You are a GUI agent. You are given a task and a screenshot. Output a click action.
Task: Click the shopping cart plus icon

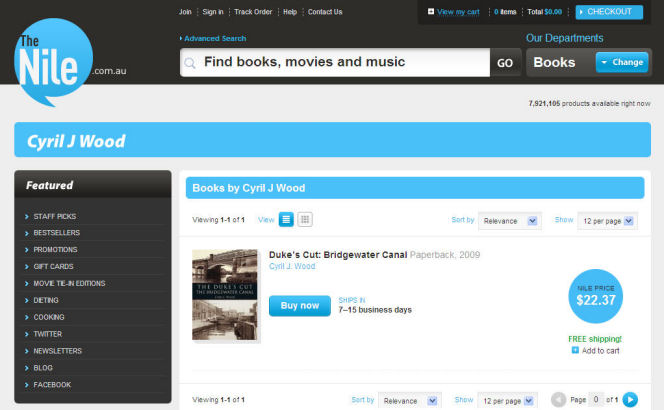431,12
